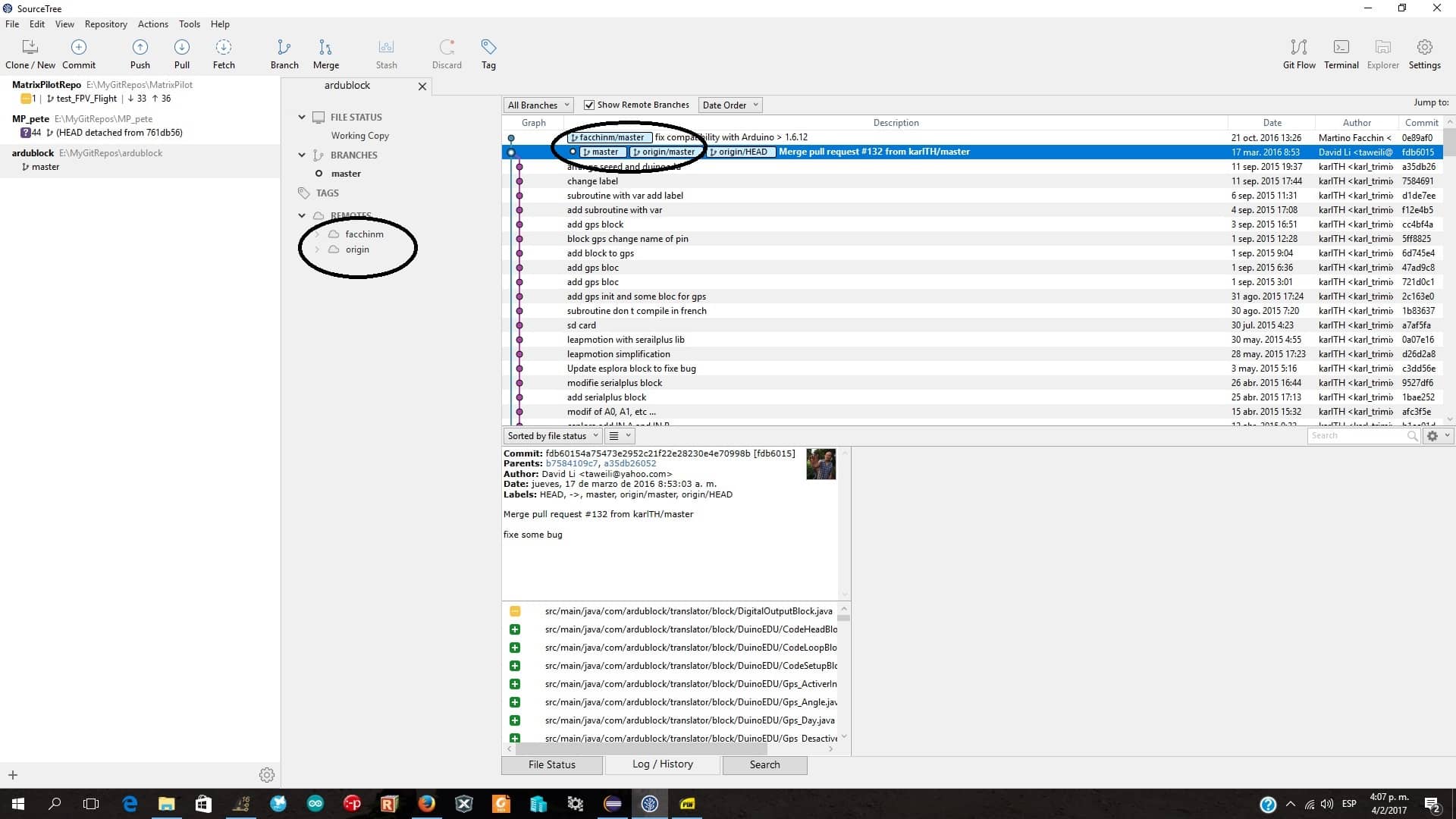Close the ardublock repository tab
This screenshot has width=1456, height=819.
point(422,86)
